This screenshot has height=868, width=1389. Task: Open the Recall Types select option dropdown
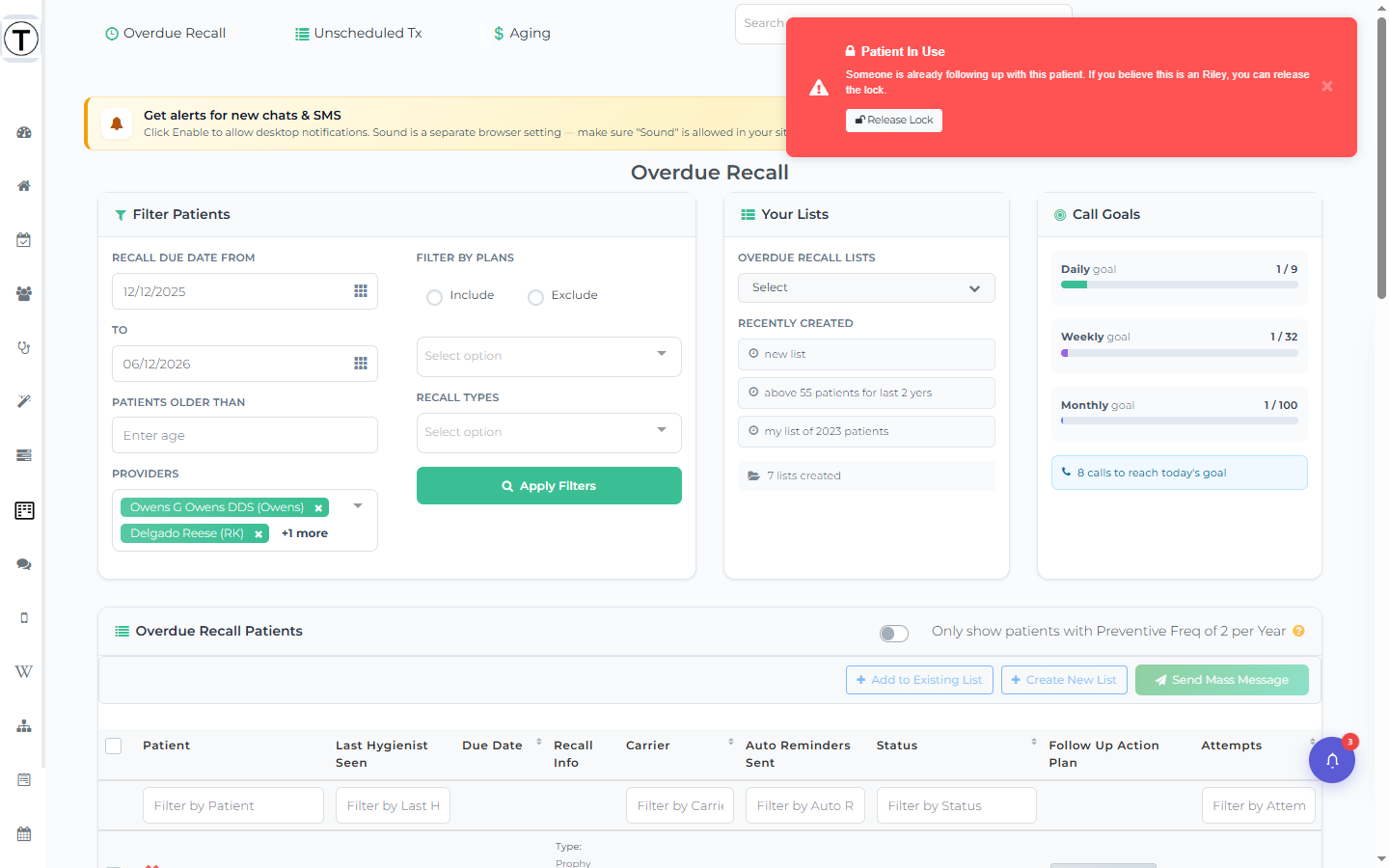549,433
